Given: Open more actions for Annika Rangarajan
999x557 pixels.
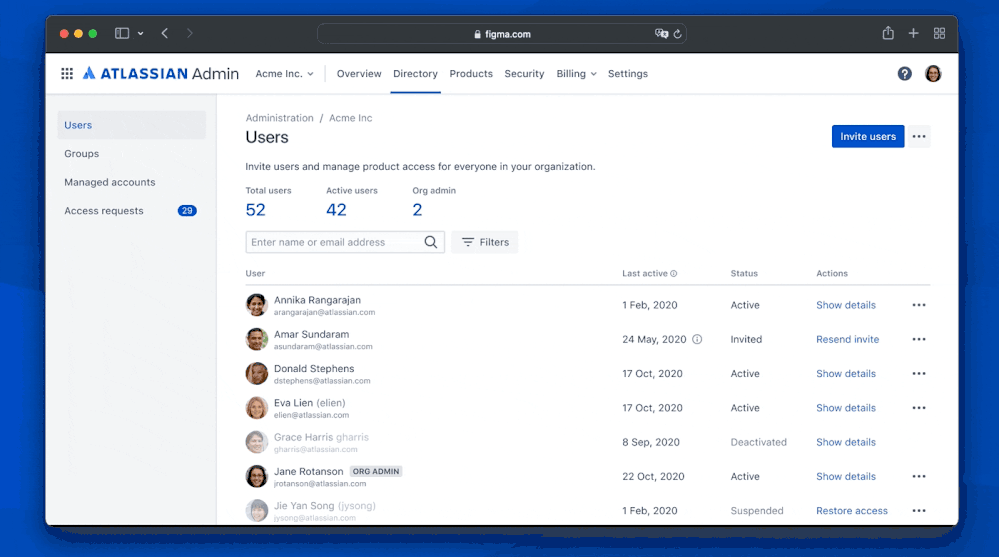Looking at the screenshot, I should point(919,305).
